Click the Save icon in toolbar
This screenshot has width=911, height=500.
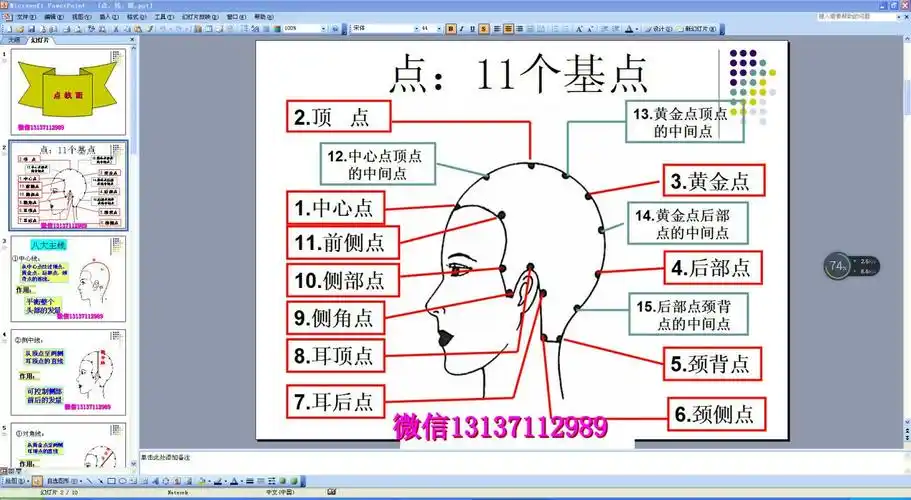[x=31, y=28]
